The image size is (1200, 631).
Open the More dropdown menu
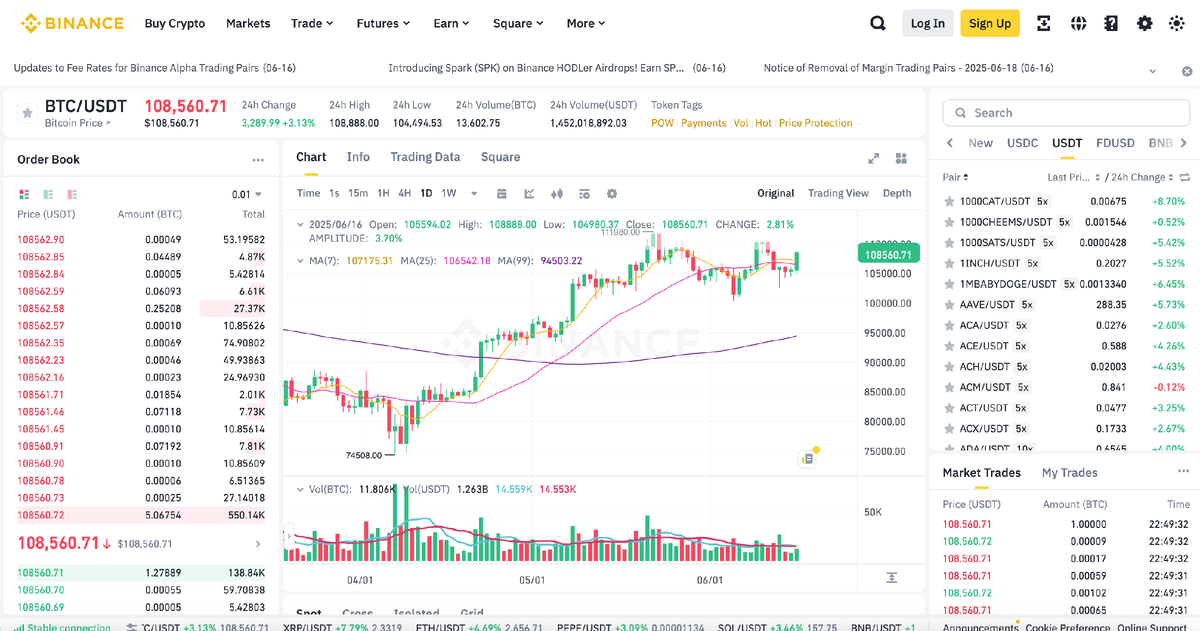(587, 23)
